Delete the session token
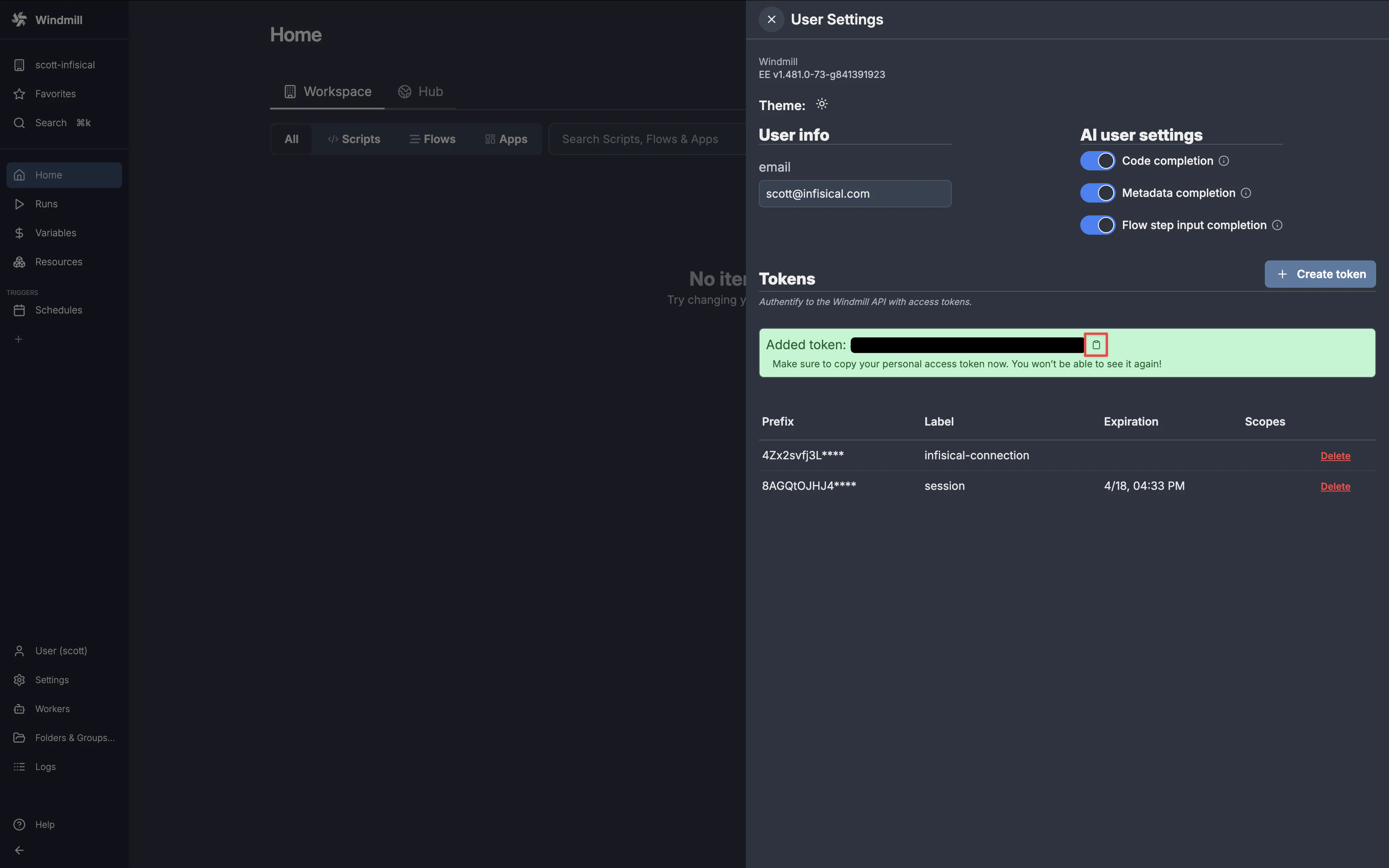1389x868 pixels. [x=1335, y=486]
